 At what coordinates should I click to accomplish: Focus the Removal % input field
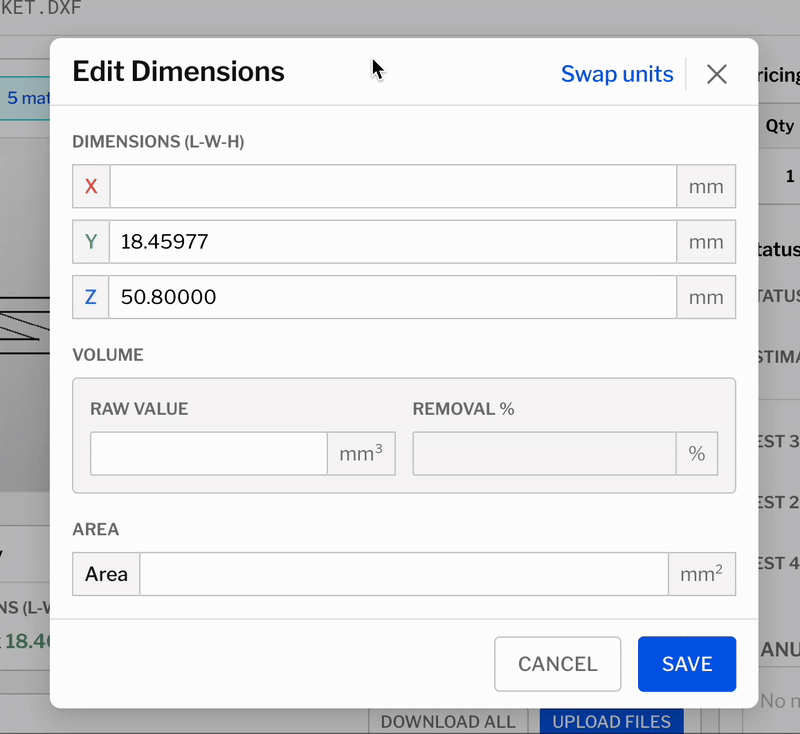point(544,454)
